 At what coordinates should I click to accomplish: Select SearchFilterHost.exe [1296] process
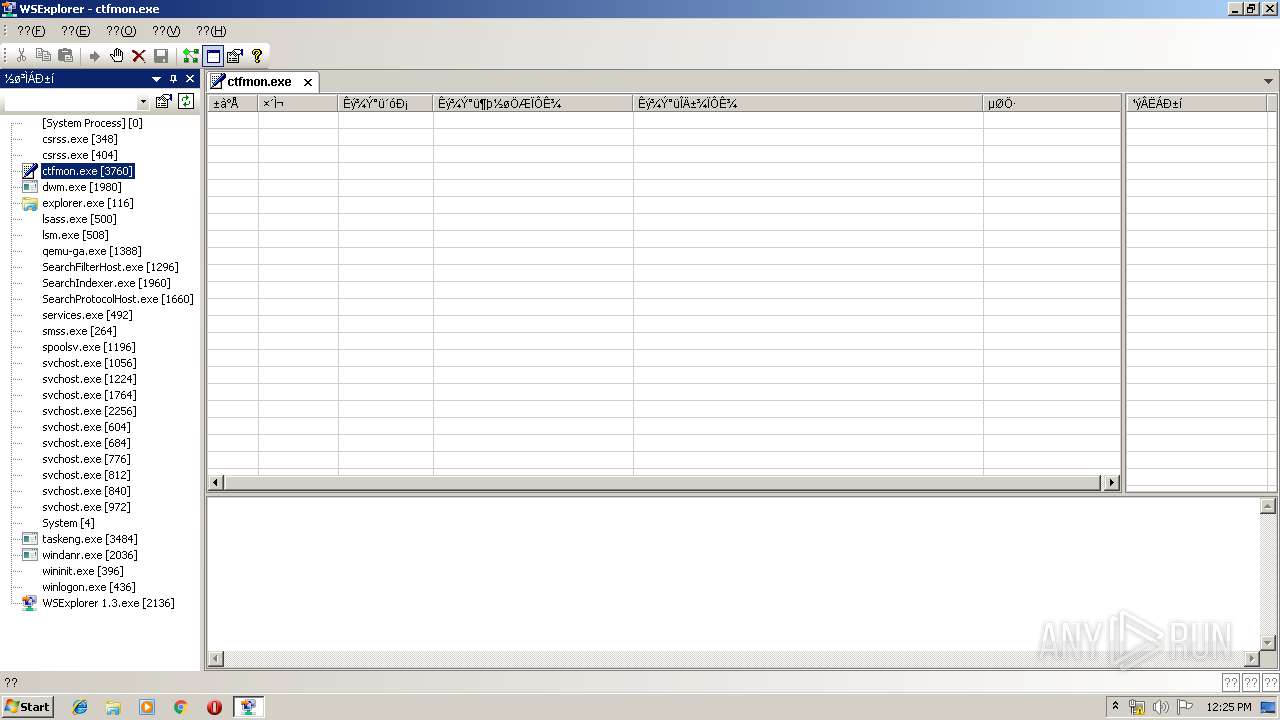click(x=110, y=267)
